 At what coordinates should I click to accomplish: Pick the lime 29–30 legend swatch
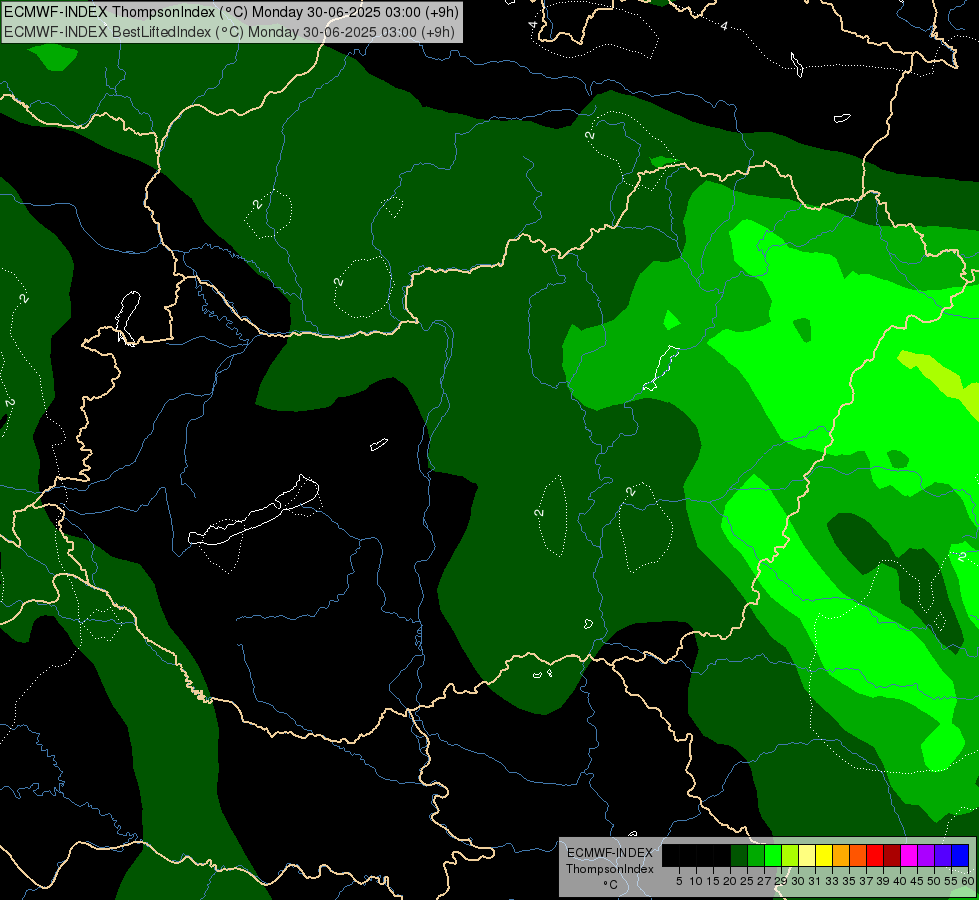790,855
